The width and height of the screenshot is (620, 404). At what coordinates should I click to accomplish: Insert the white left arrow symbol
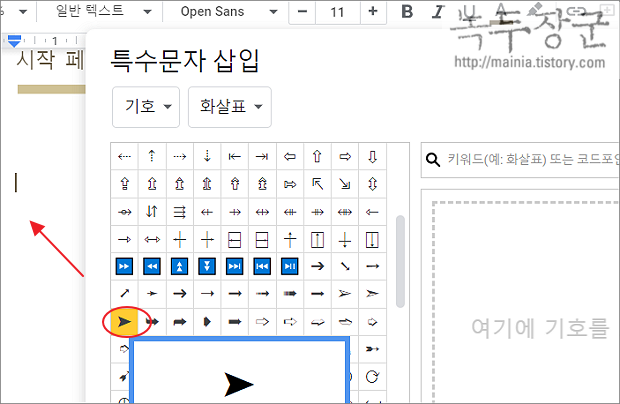[x=290, y=157]
